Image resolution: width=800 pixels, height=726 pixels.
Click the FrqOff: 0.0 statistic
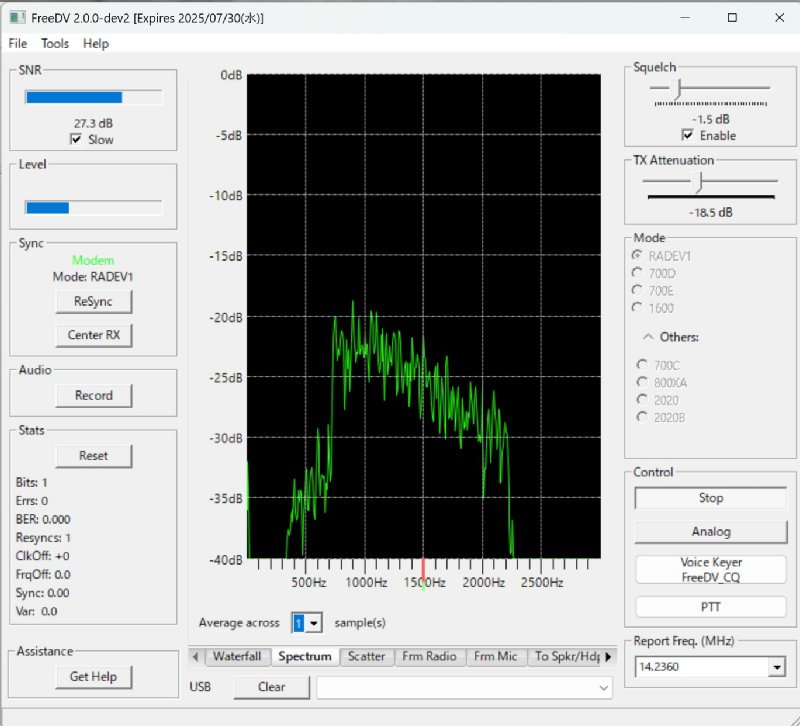pyautogui.click(x=43, y=574)
